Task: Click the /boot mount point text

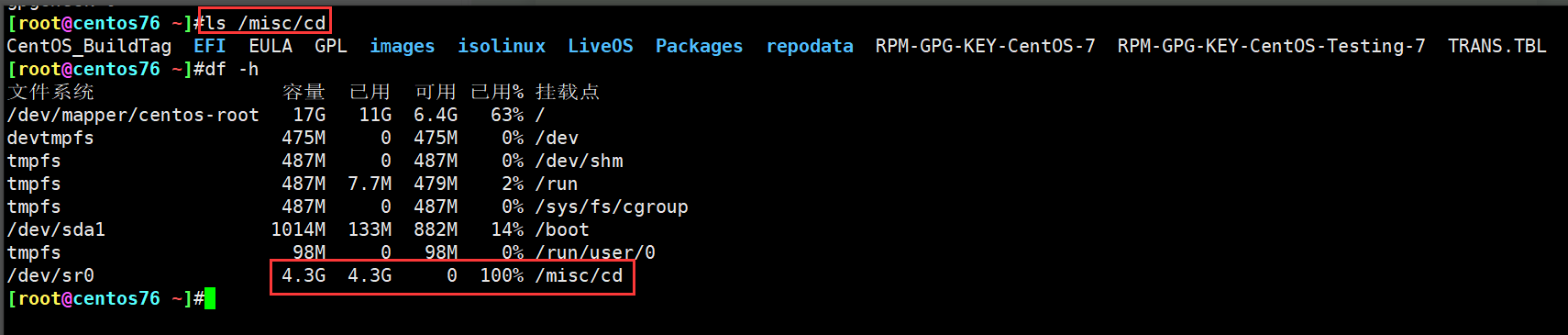Action: [562, 229]
